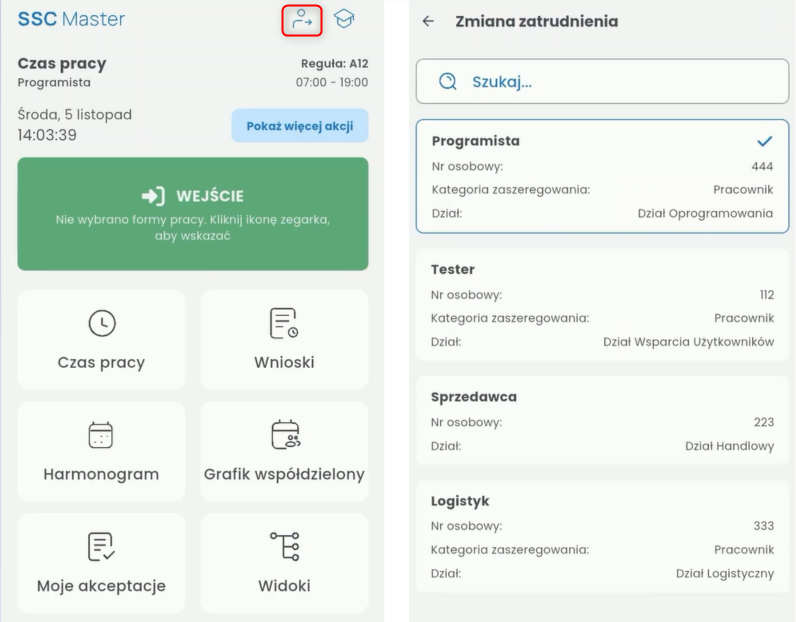This screenshot has height=622, width=796.
Task: Open Widoki tree structure tile
Action: tap(284, 563)
